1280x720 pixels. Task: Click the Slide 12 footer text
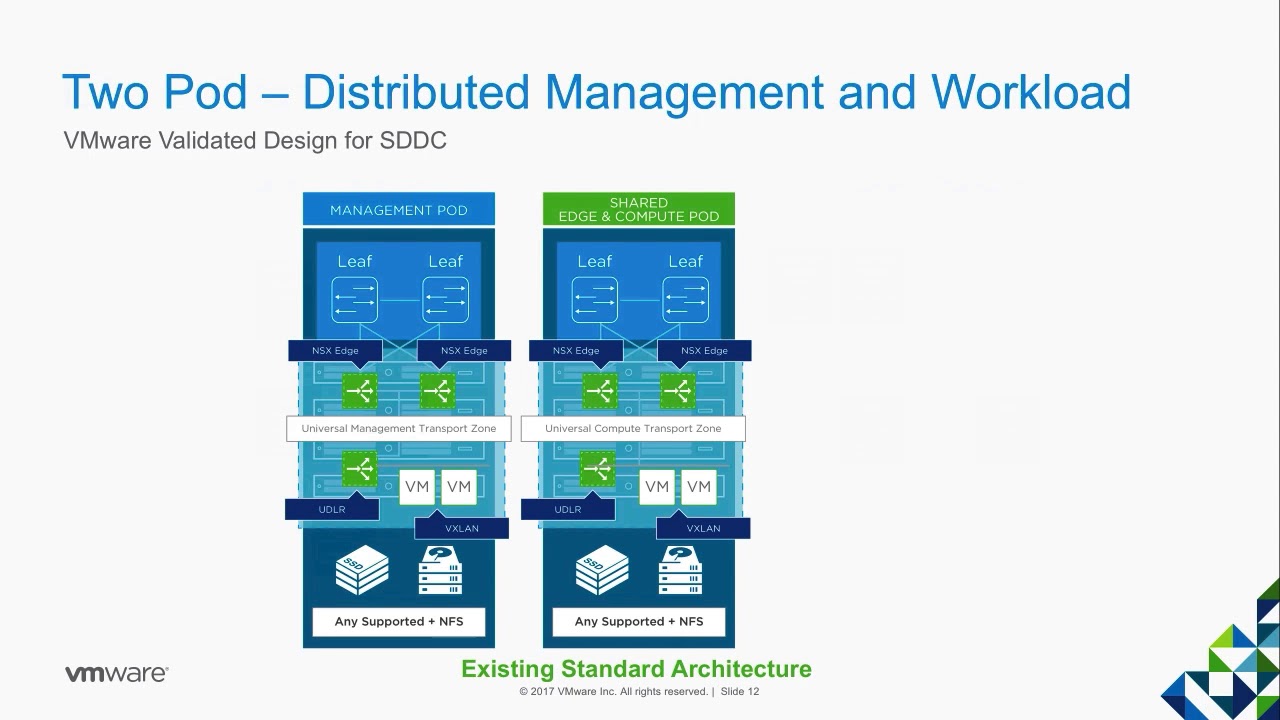pos(740,692)
